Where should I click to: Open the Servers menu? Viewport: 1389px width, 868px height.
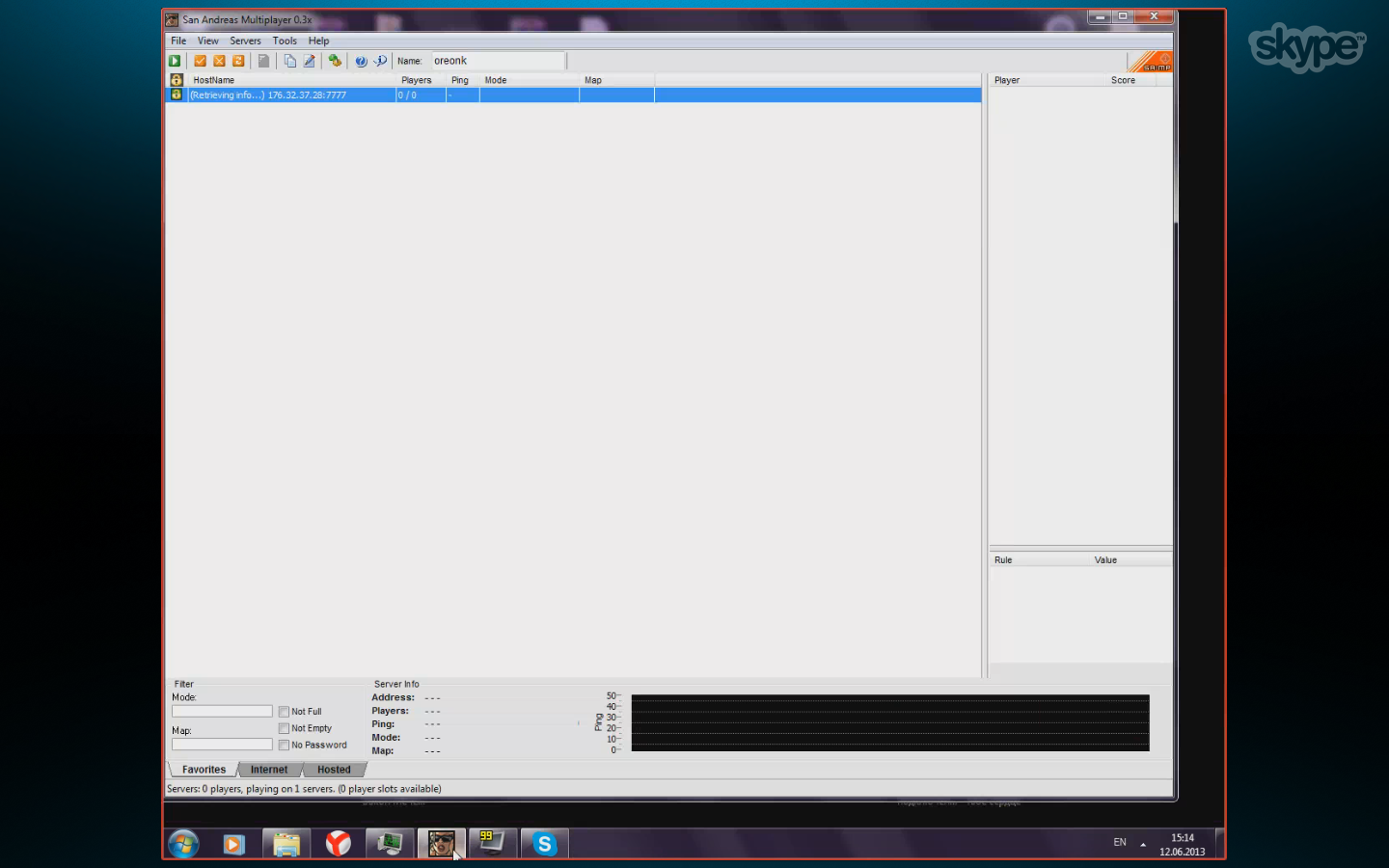pyautogui.click(x=245, y=41)
